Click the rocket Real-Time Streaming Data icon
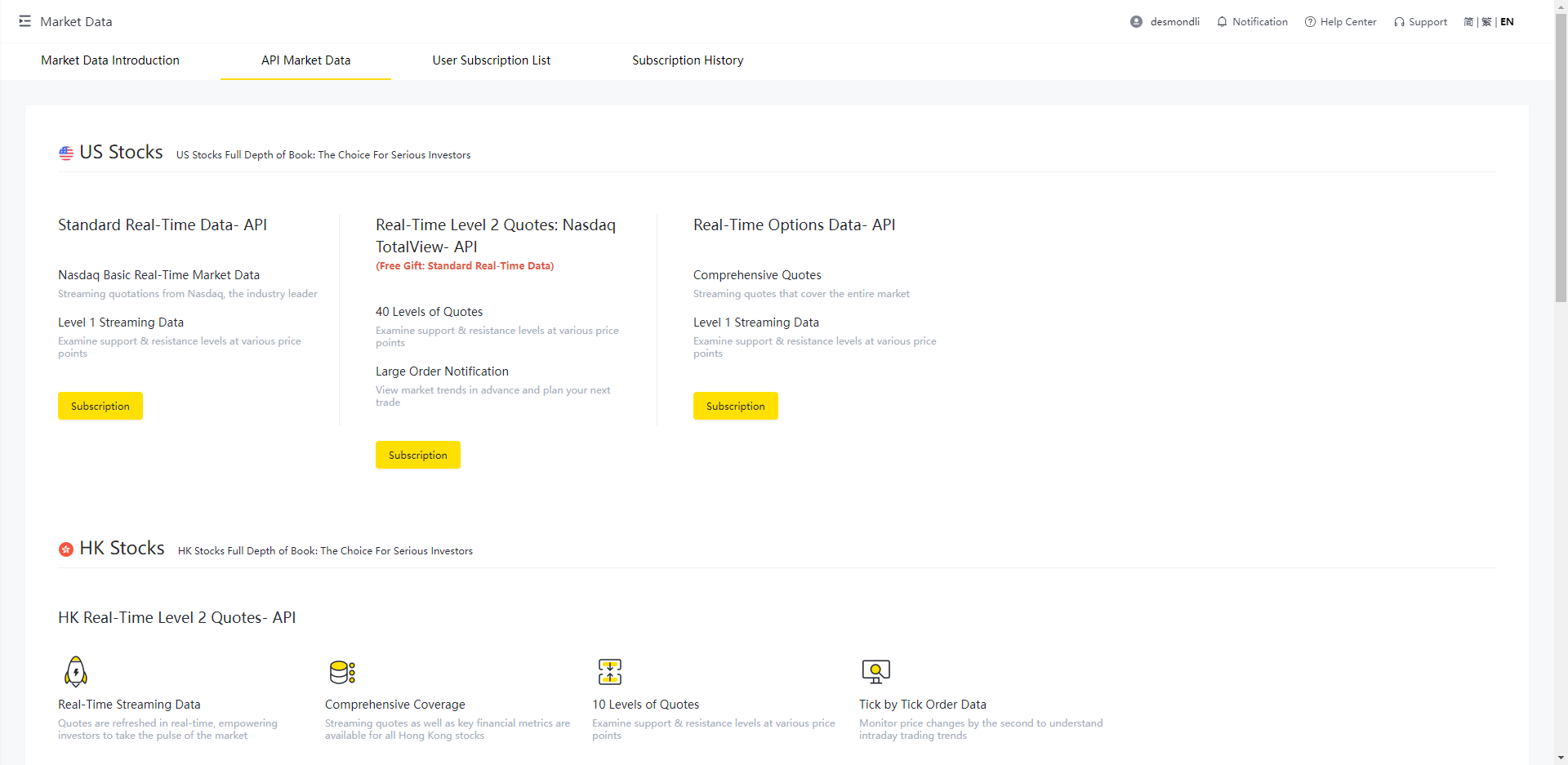The height and width of the screenshot is (765, 1568). point(76,672)
